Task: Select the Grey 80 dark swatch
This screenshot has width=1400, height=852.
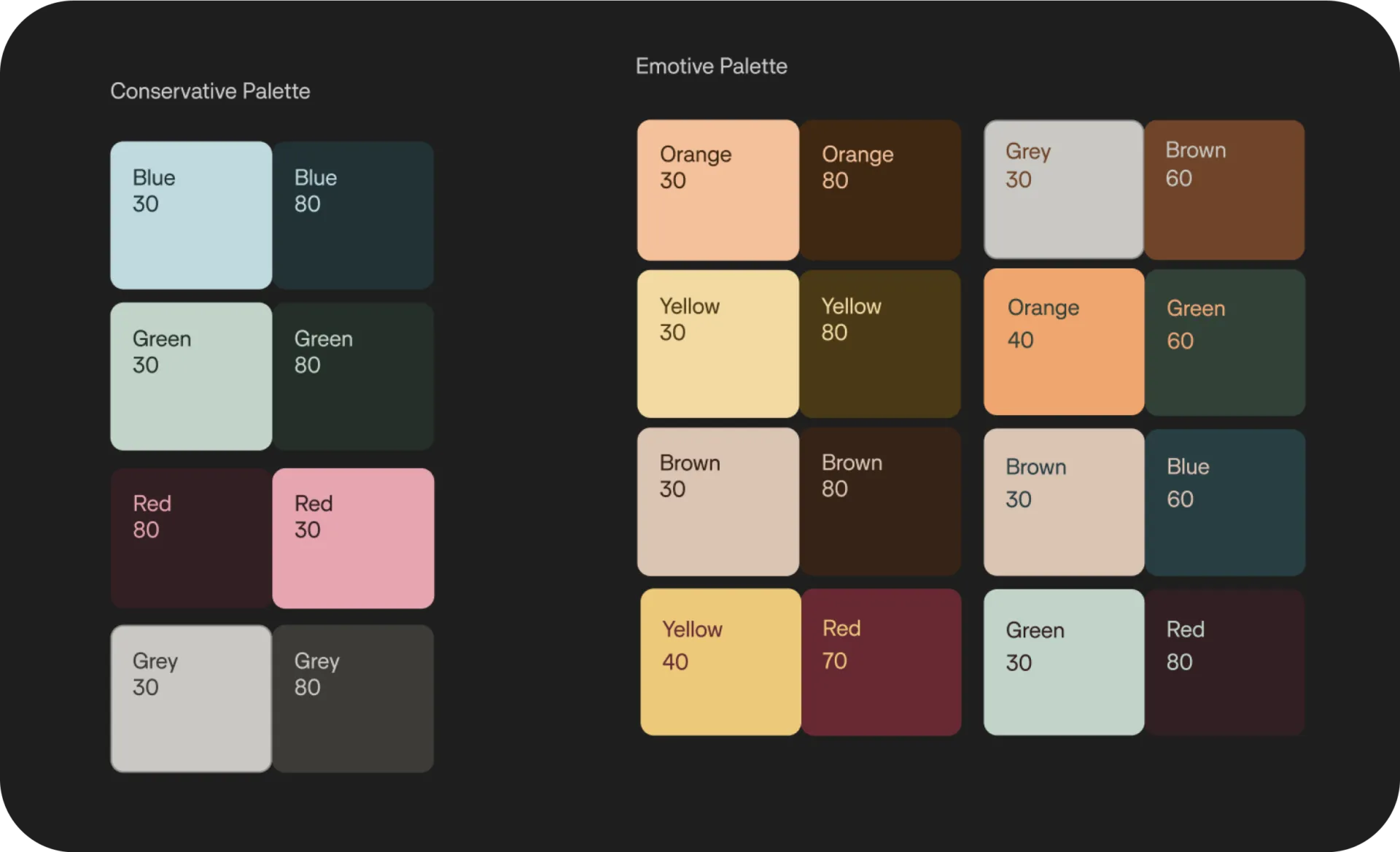Action: [x=353, y=698]
